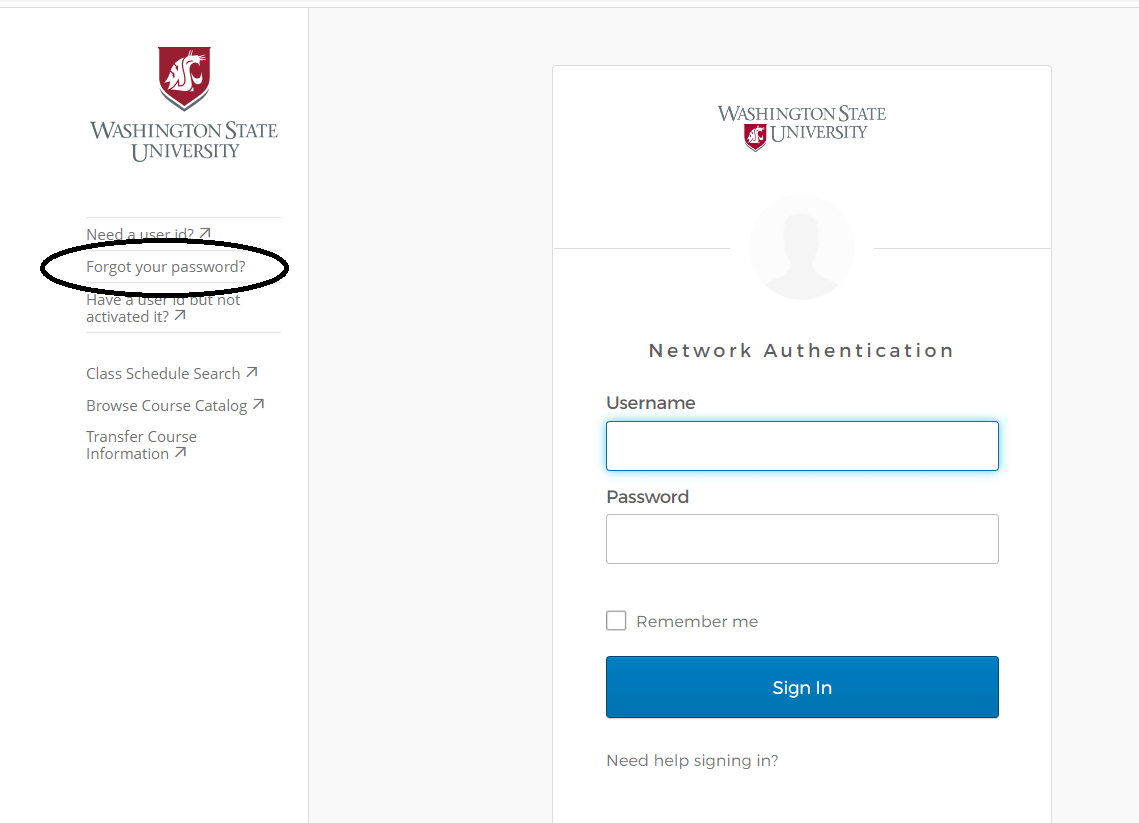
Task: Open Browse Course Catalog link
Action: (166, 405)
